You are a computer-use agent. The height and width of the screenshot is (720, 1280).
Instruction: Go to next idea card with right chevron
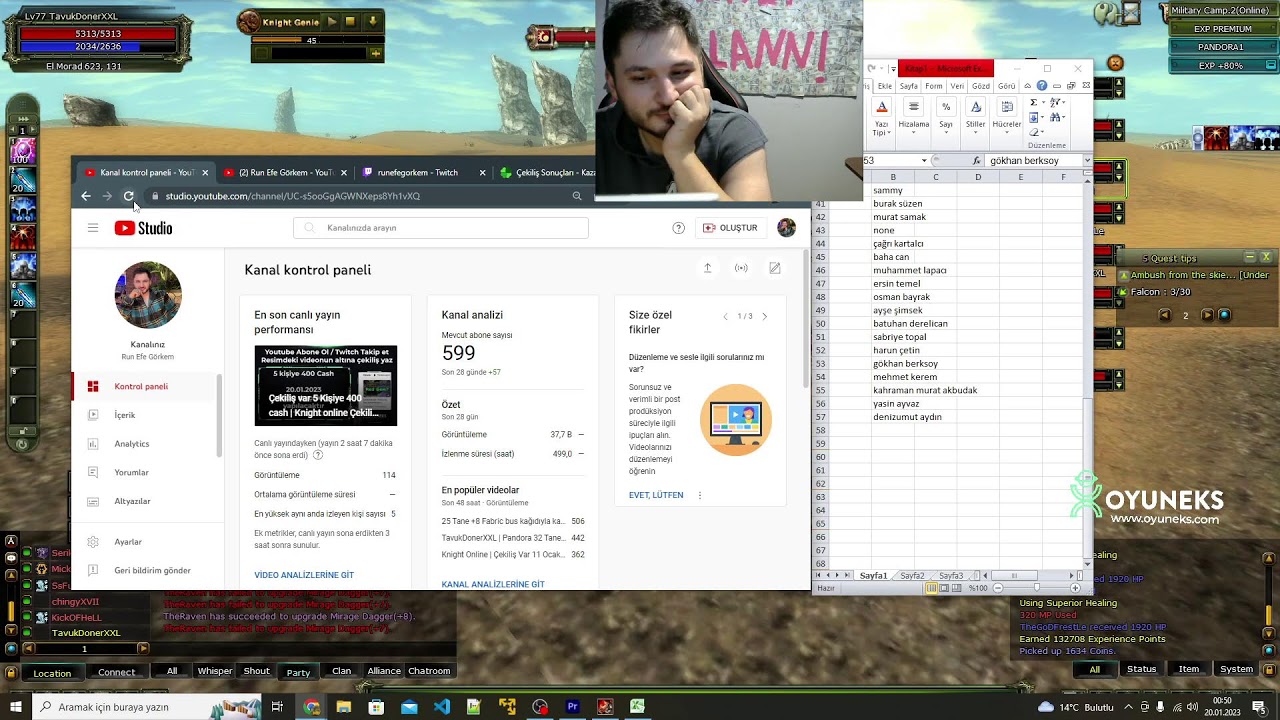[765, 316]
